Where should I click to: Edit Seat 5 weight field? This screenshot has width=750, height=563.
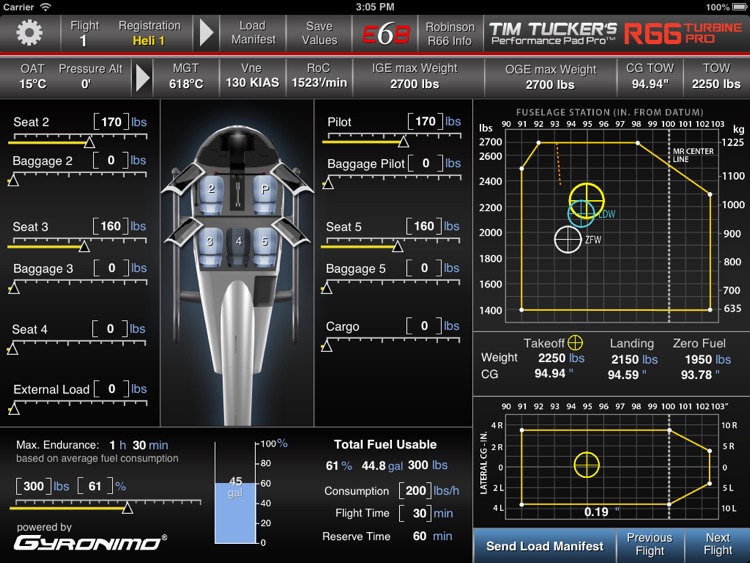(424, 226)
